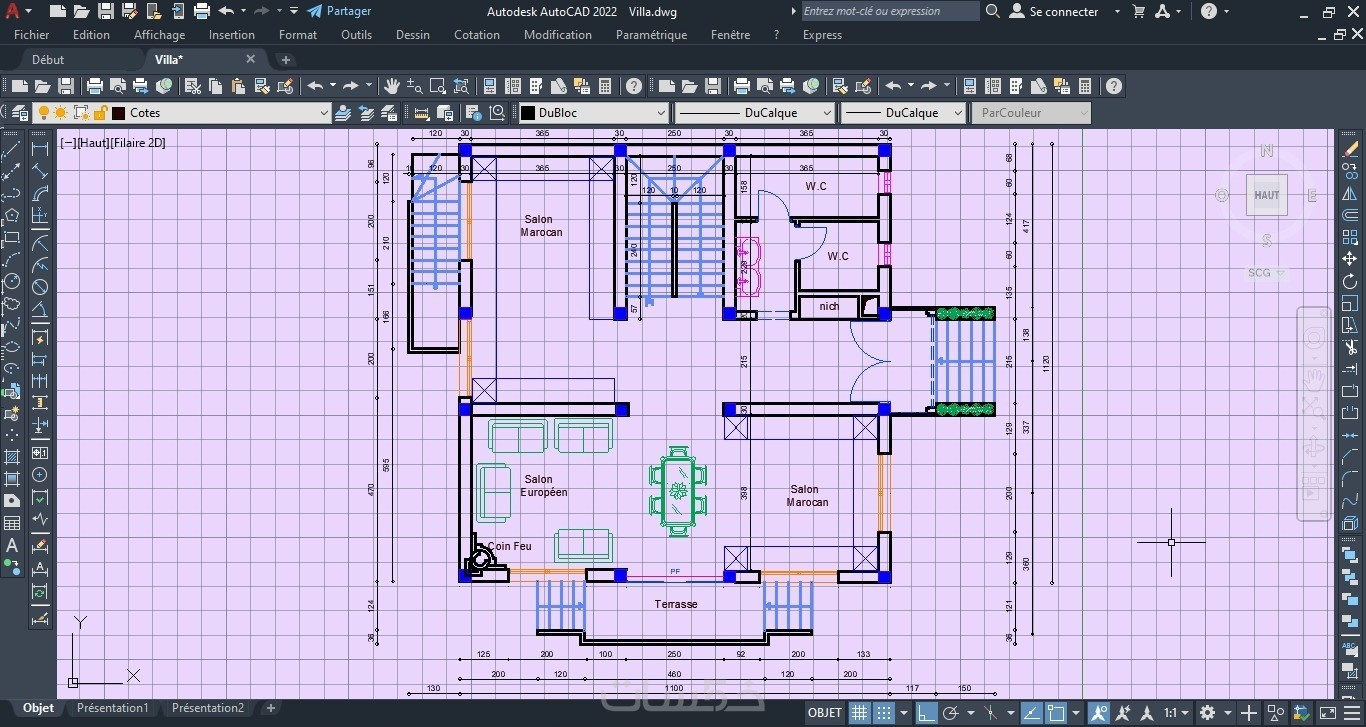Toggle the drawing grid display in the status bar
1366x727 pixels.
click(858, 713)
